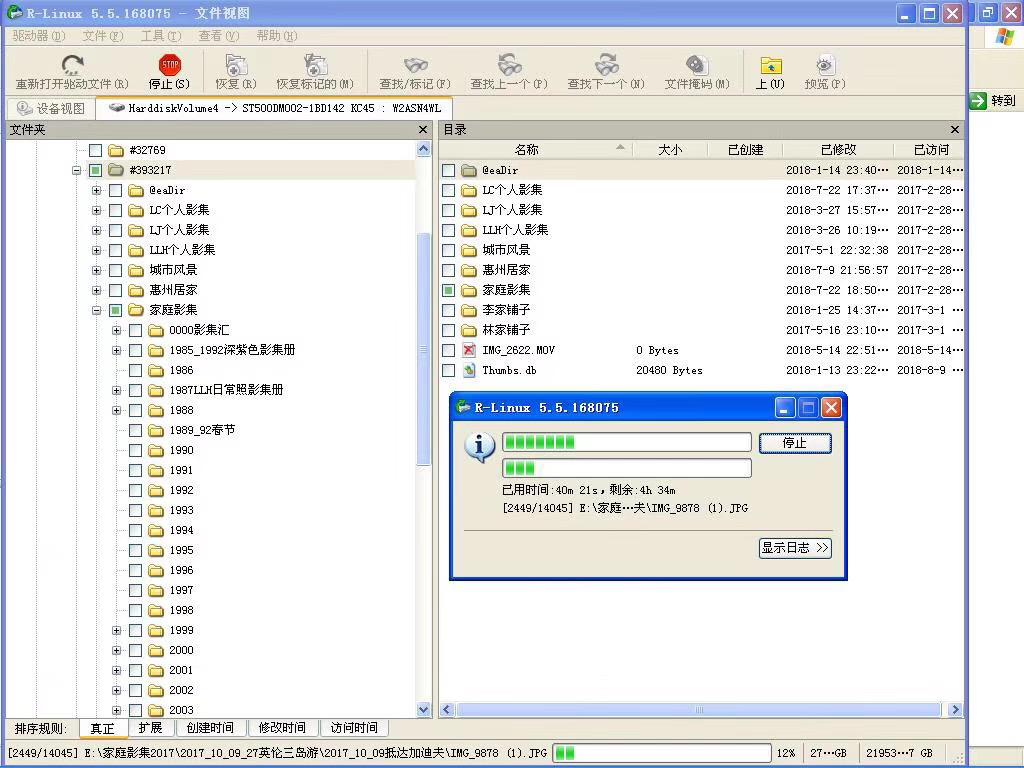The width and height of the screenshot is (1024, 768).
Task: Expand the 1999 tree node
Action: tap(116, 631)
